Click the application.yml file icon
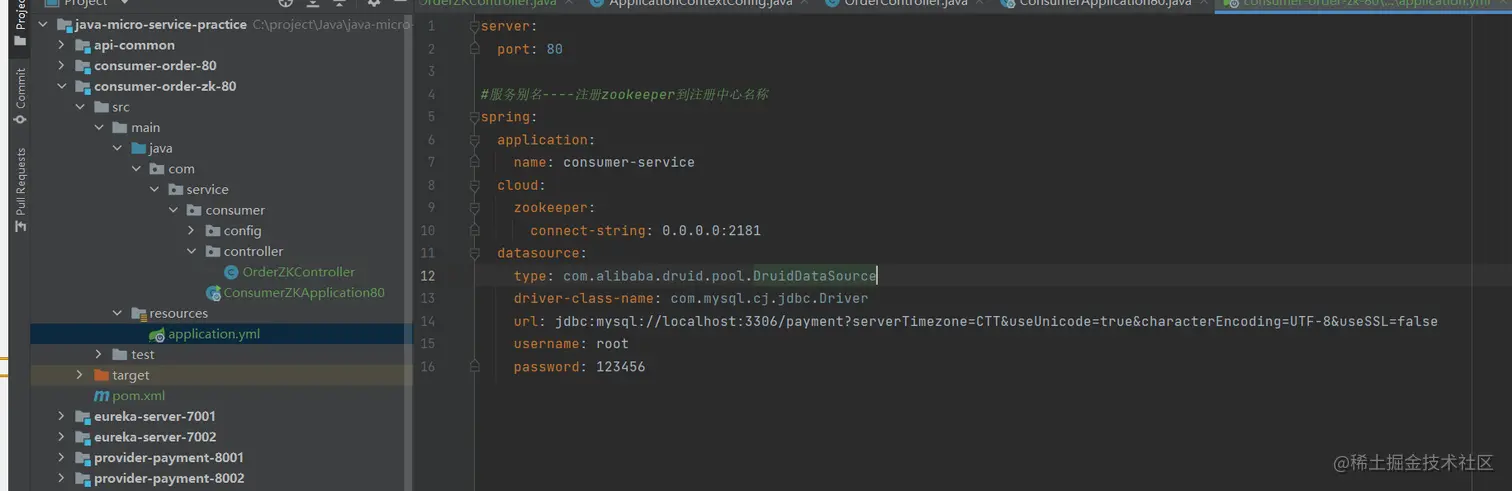The width and height of the screenshot is (1512, 491). pyautogui.click(x=157, y=334)
